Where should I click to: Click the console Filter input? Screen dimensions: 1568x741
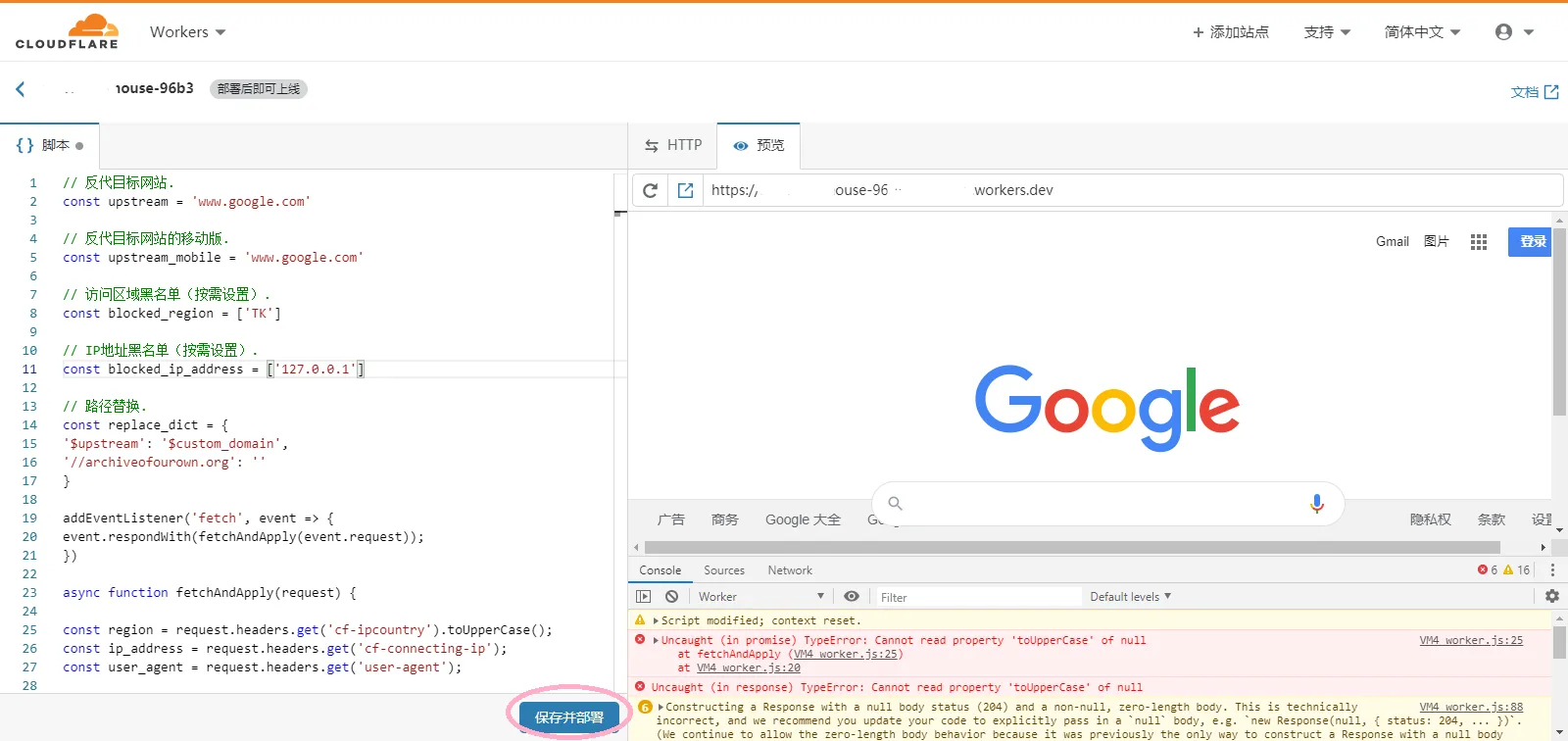click(x=978, y=596)
